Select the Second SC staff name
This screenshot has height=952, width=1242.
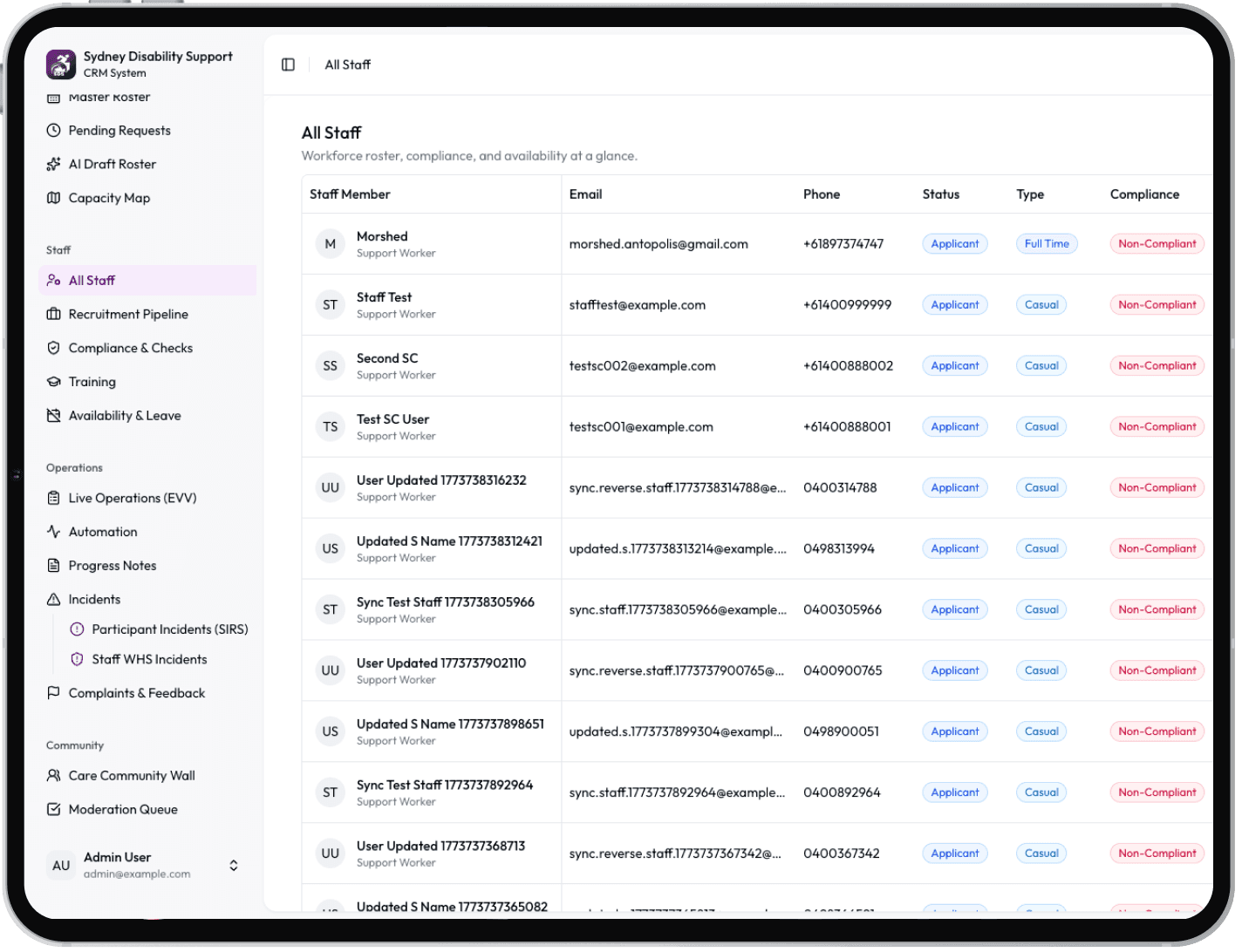coord(387,358)
